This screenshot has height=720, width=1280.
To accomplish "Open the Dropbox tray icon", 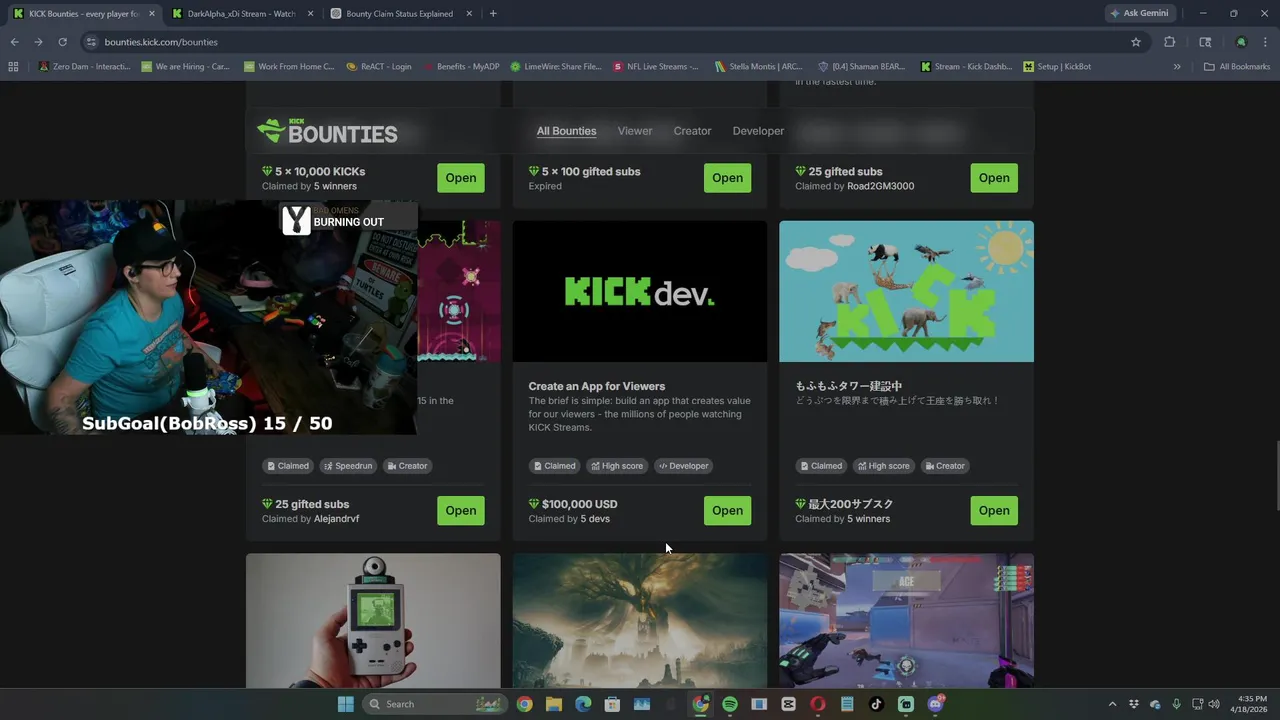I will click(1134, 704).
